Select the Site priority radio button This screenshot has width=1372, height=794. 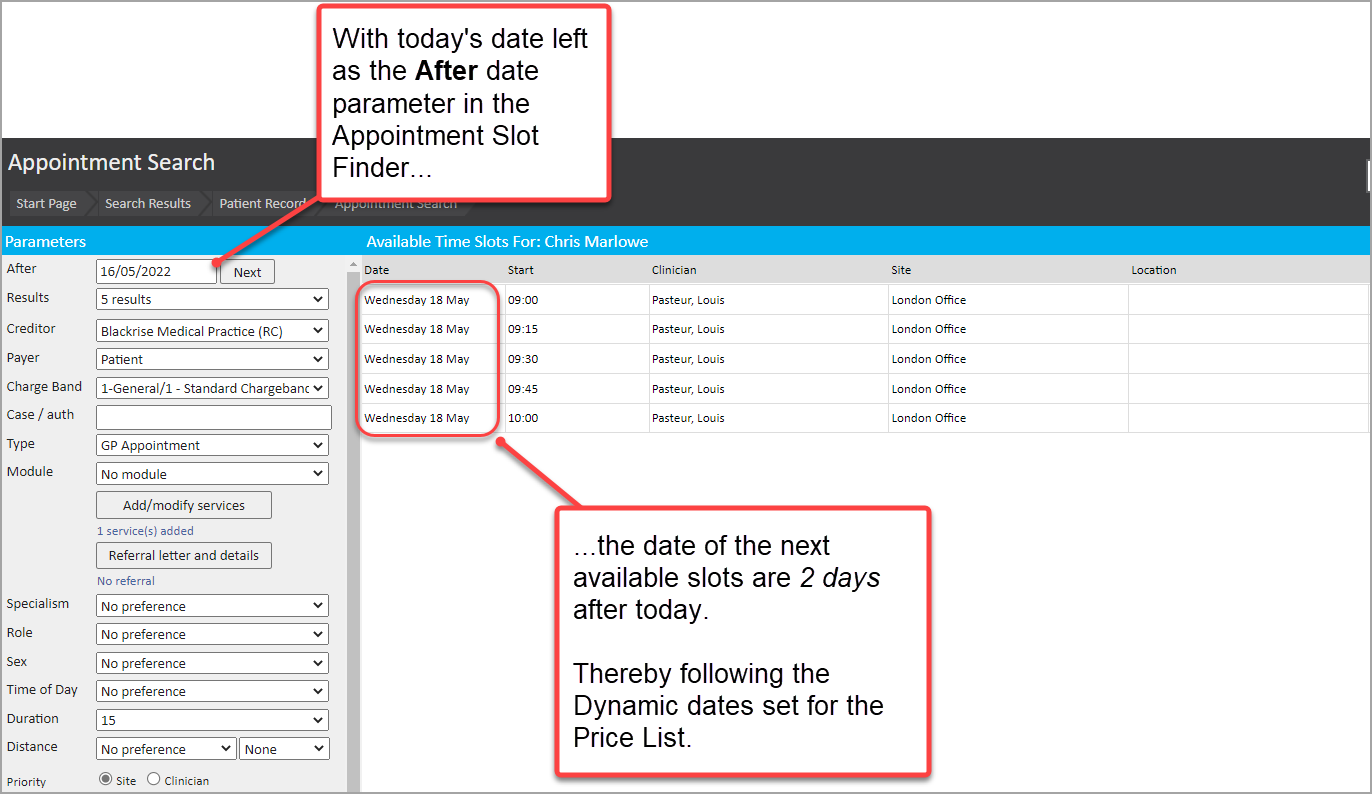(105, 780)
